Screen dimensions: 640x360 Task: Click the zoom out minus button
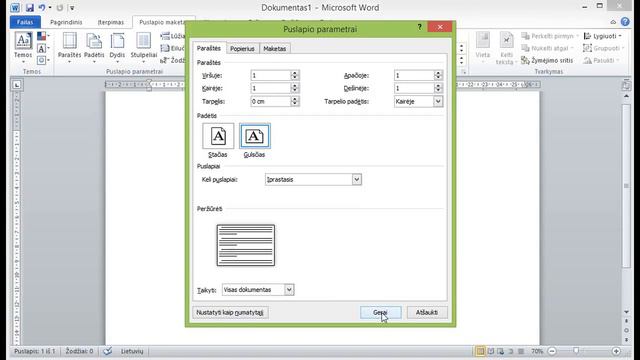click(552, 351)
